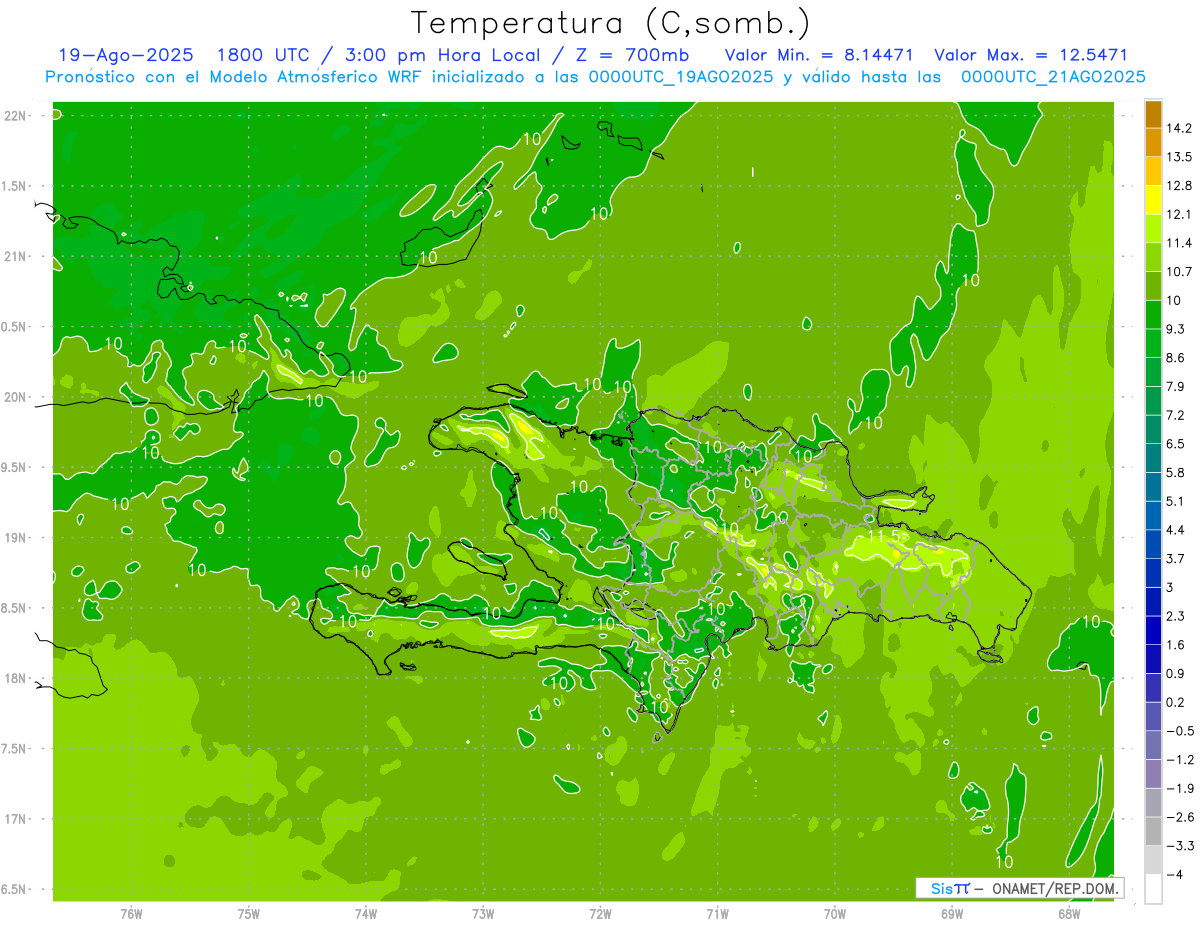The width and height of the screenshot is (1200, 927).
Task: Click the "74W" longitude axis label
Action: click(x=365, y=913)
